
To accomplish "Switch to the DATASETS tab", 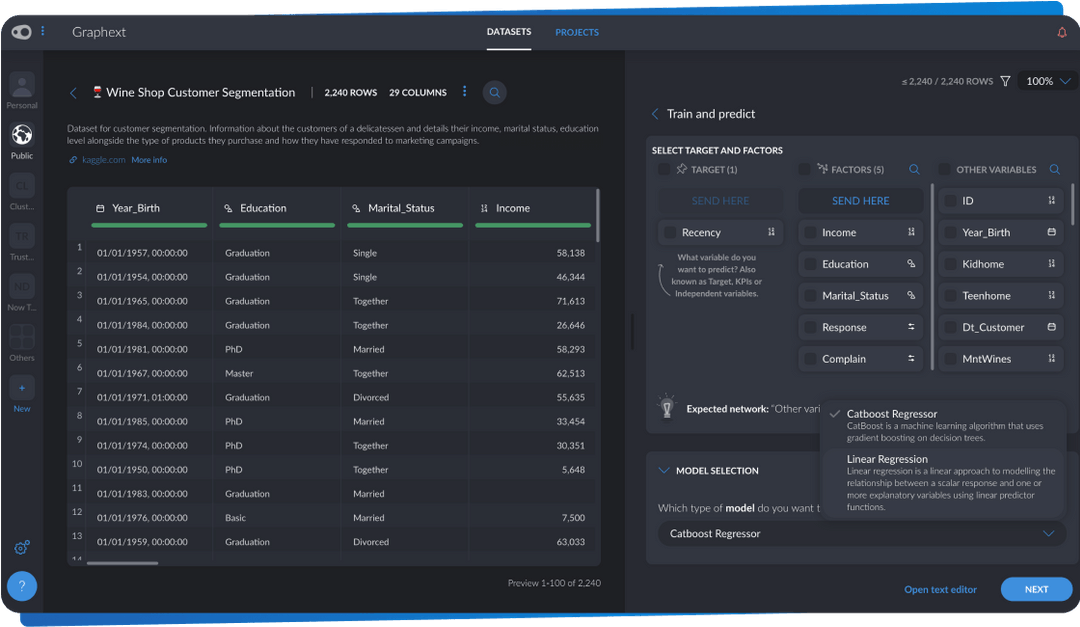I will tap(509, 31).
